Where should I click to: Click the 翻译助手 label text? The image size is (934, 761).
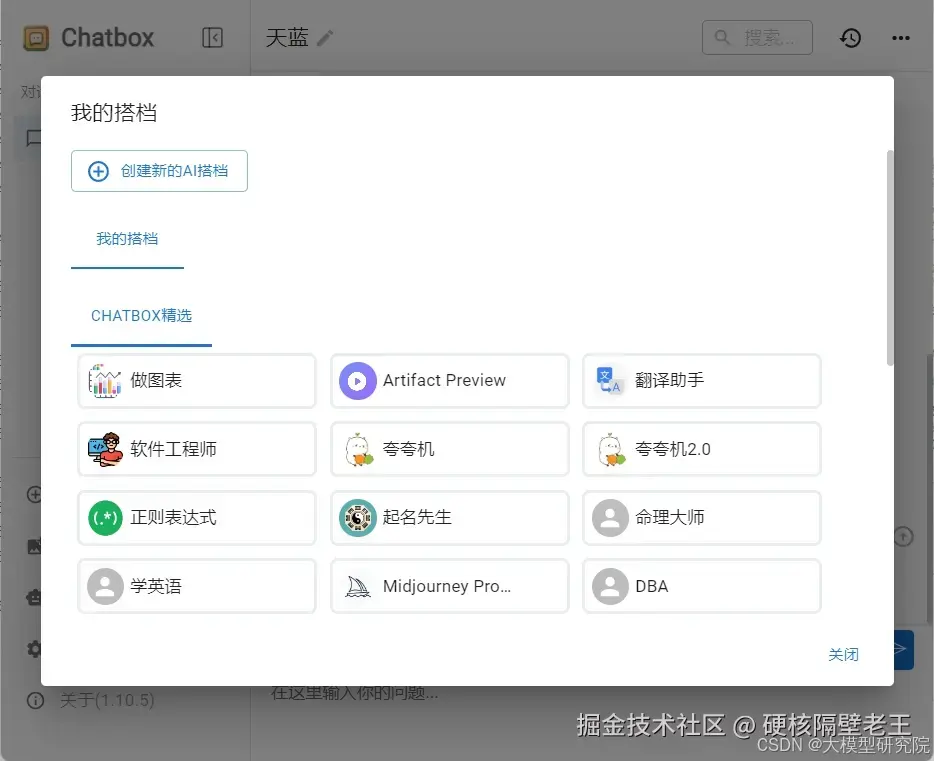(670, 380)
